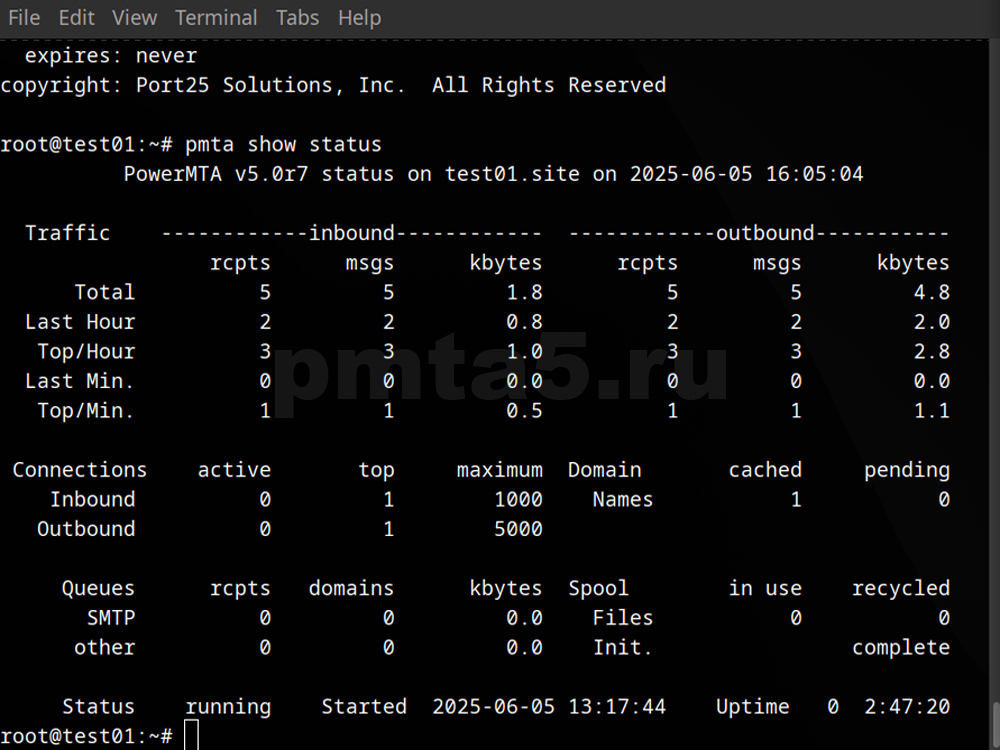
Task: Click the block cursor at the prompt
Action: [191, 735]
